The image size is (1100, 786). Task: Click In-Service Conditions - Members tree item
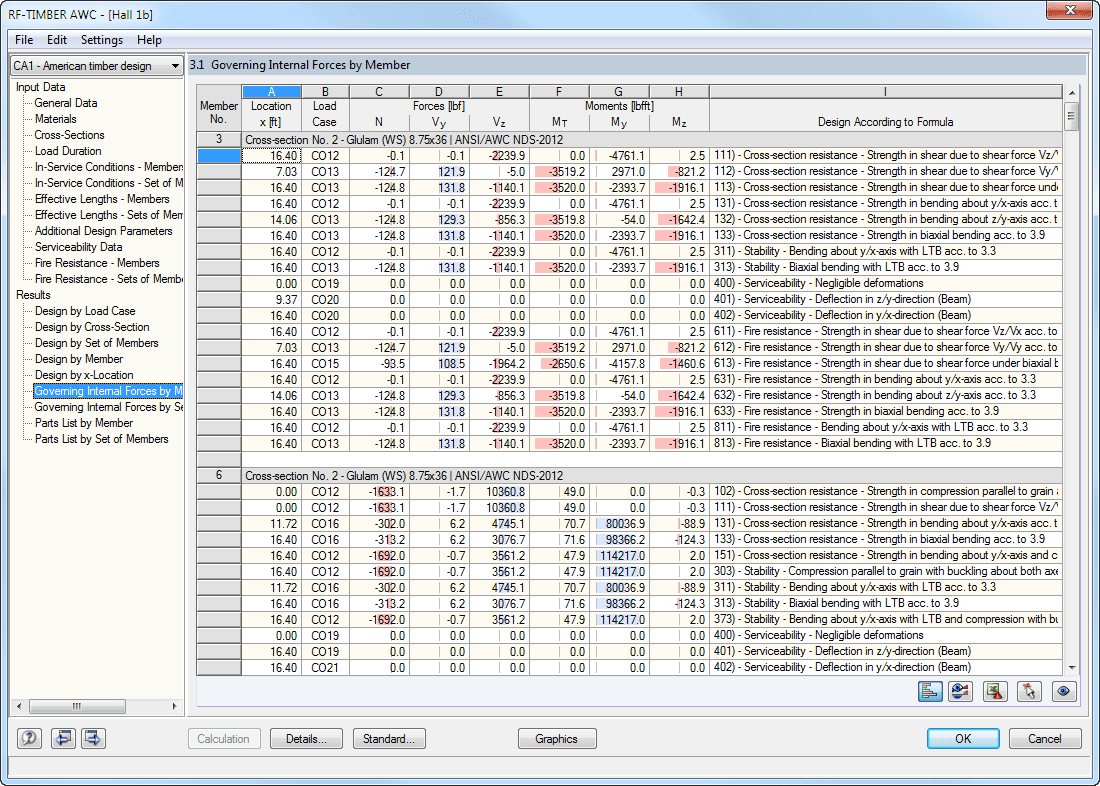pyautogui.click(x=109, y=167)
